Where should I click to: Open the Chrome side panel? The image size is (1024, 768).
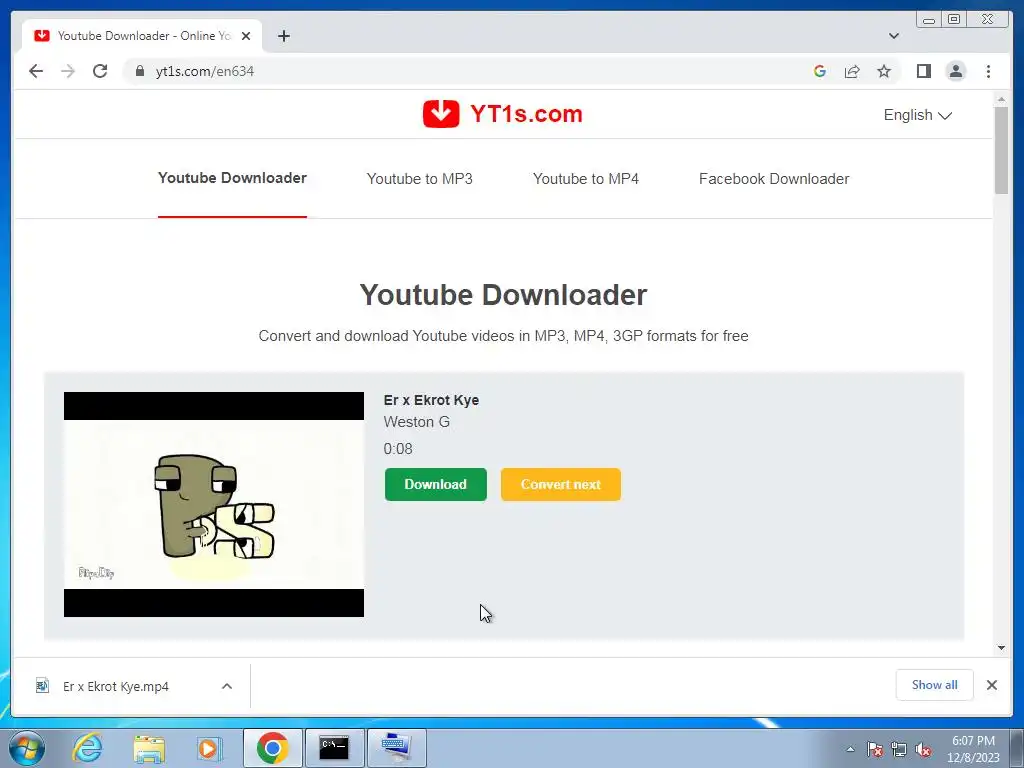point(923,71)
